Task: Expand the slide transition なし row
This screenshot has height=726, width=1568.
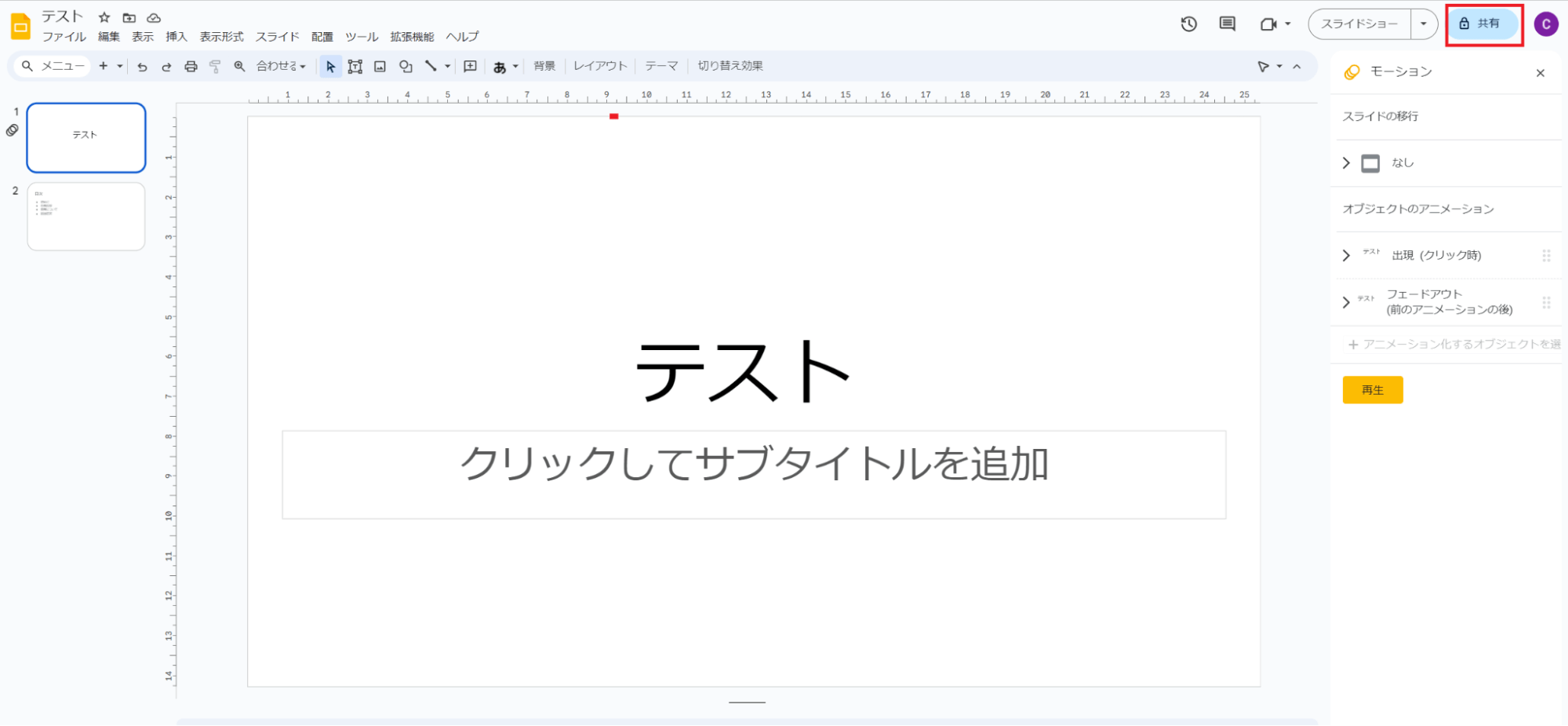Action: (x=1346, y=163)
